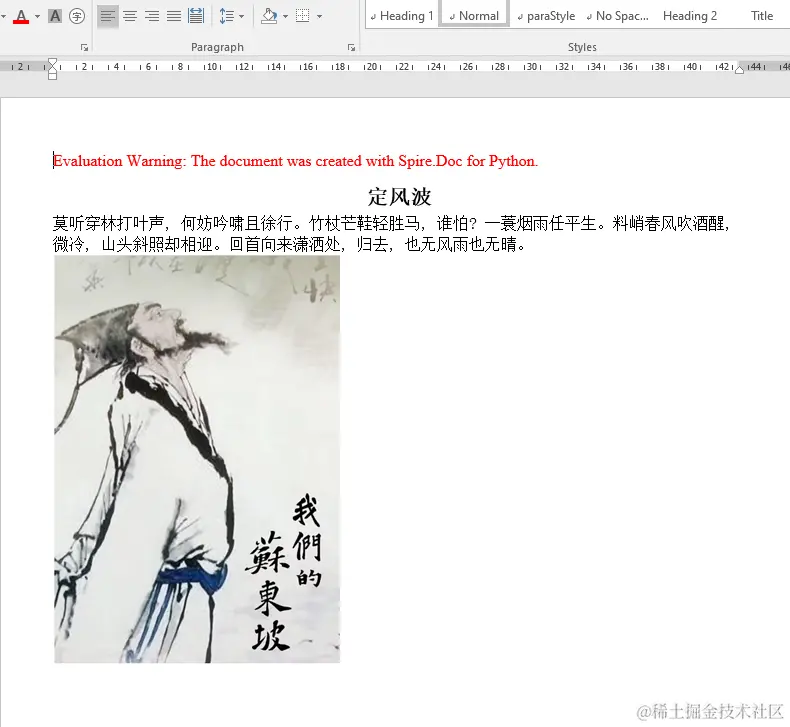This screenshot has width=790, height=727.
Task: Click the first line indent marker on ruler
Action: (x=52, y=61)
